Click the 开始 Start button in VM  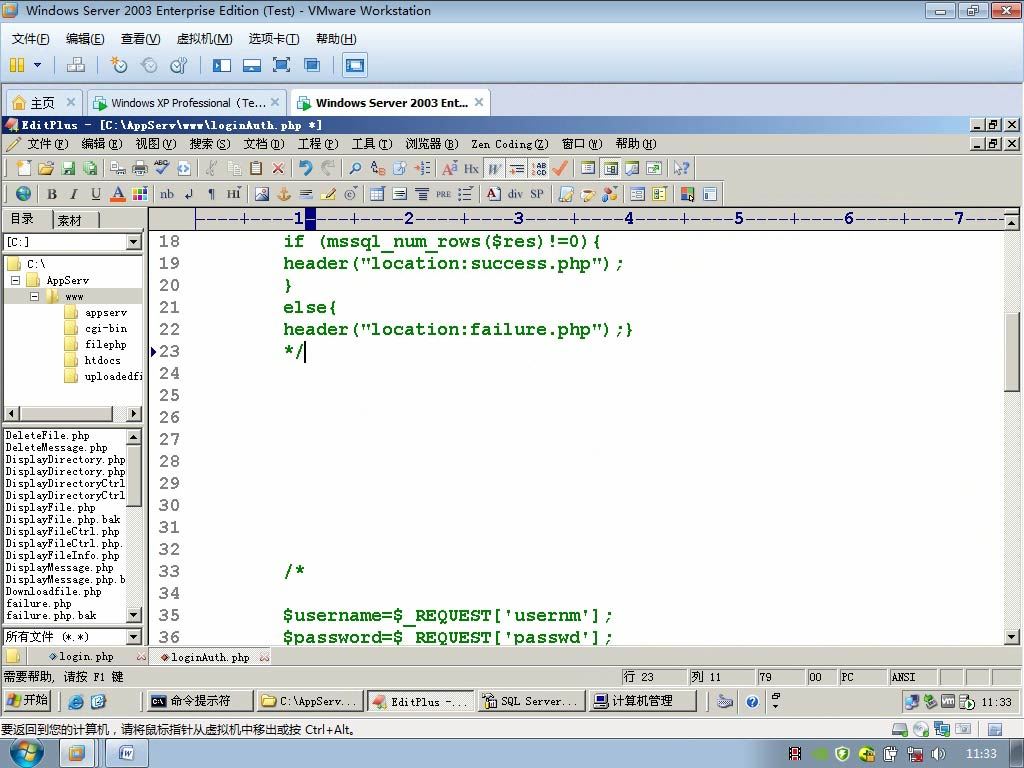coord(27,701)
